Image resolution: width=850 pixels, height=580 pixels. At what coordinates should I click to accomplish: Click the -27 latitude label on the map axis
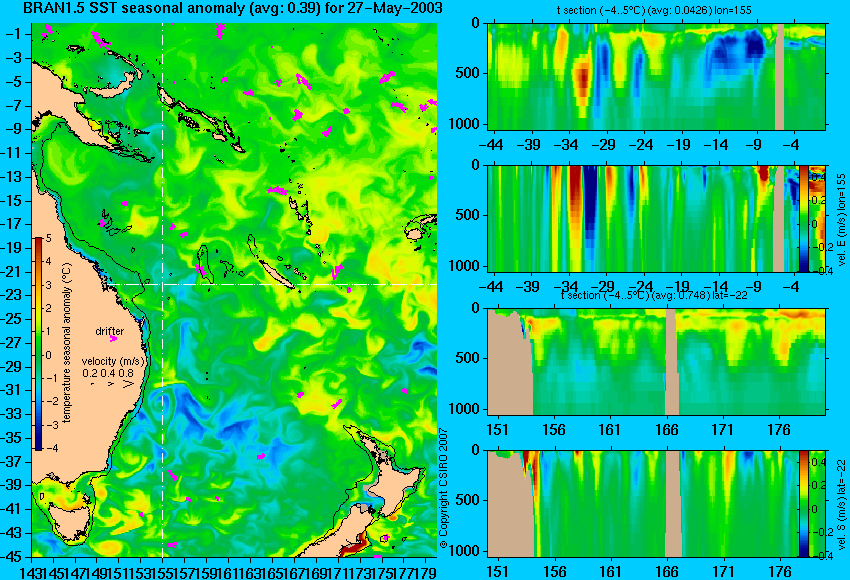coord(15,343)
